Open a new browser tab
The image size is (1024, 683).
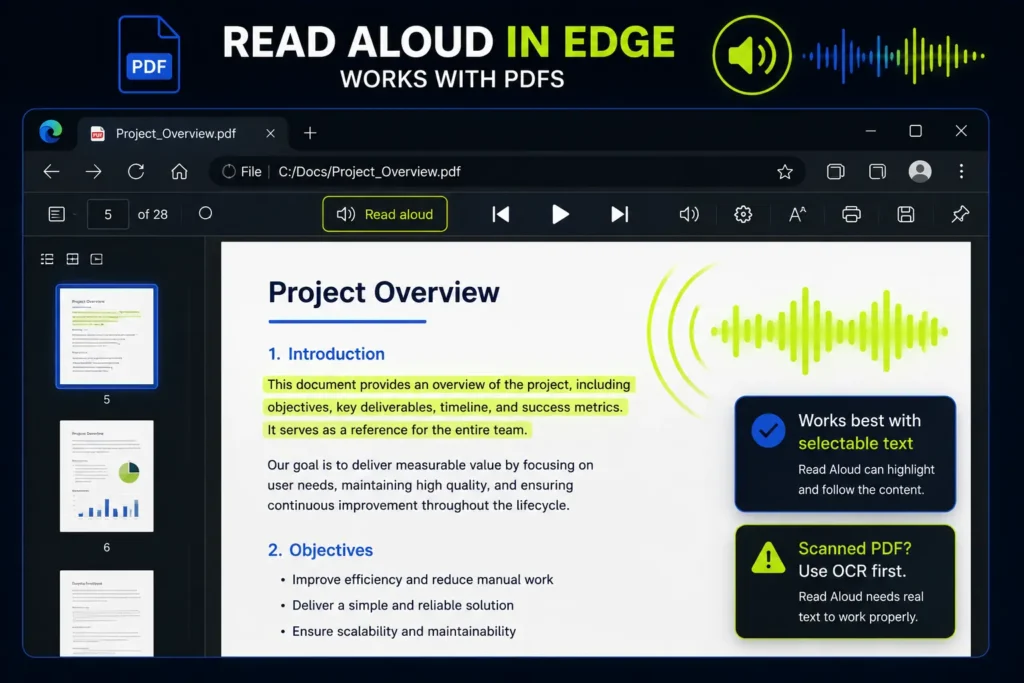pyautogui.click(x=310, y=133)
